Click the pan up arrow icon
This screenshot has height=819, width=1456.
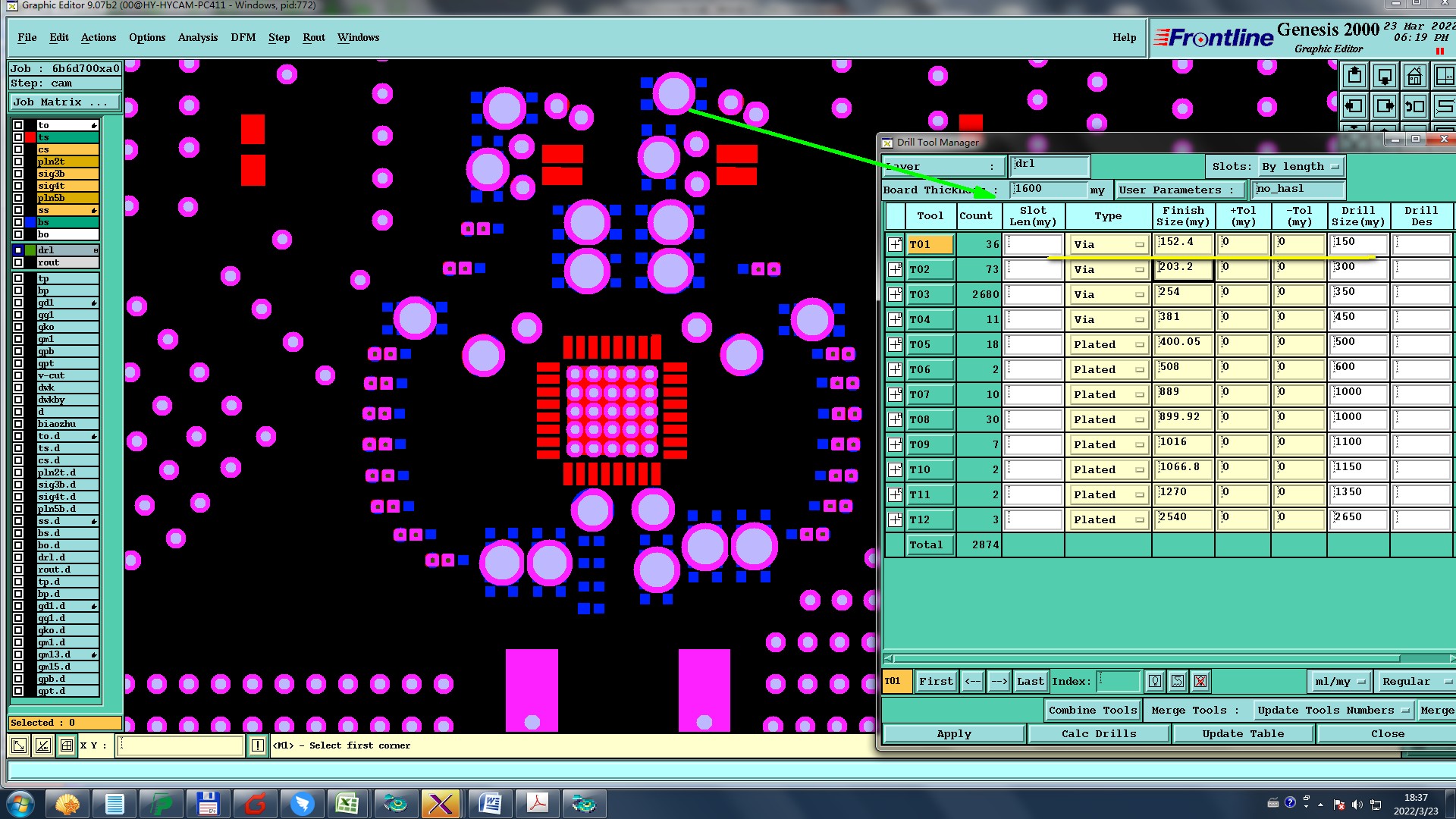click(x=1354, y=77)
